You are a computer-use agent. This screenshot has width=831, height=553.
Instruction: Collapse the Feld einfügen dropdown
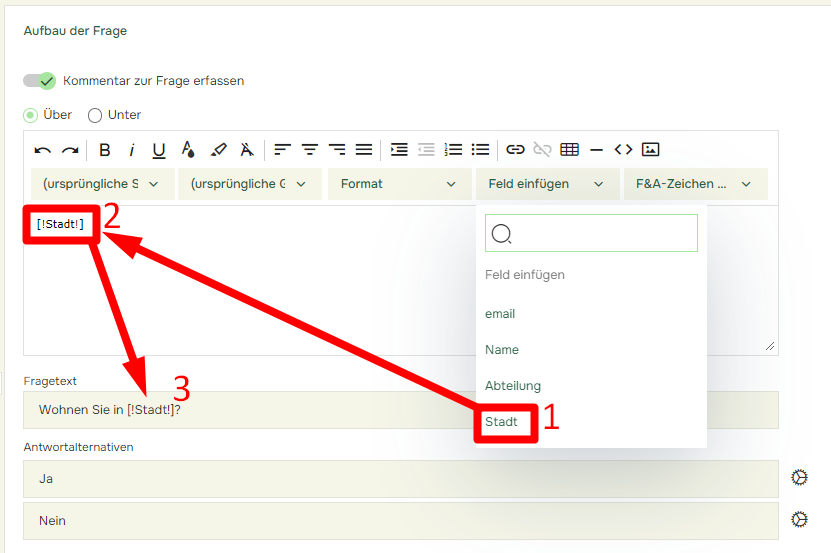[x=547, y=184]
